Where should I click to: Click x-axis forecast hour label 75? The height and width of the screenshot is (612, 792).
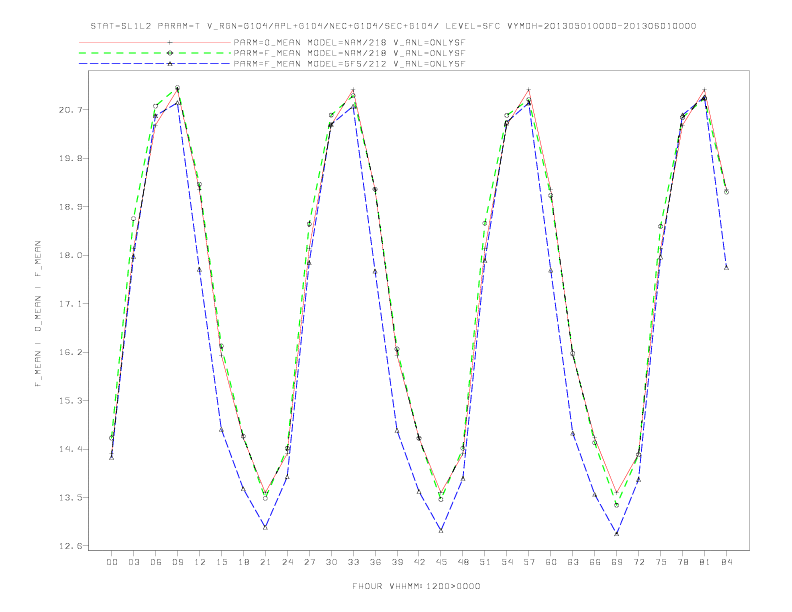point(661,562)
